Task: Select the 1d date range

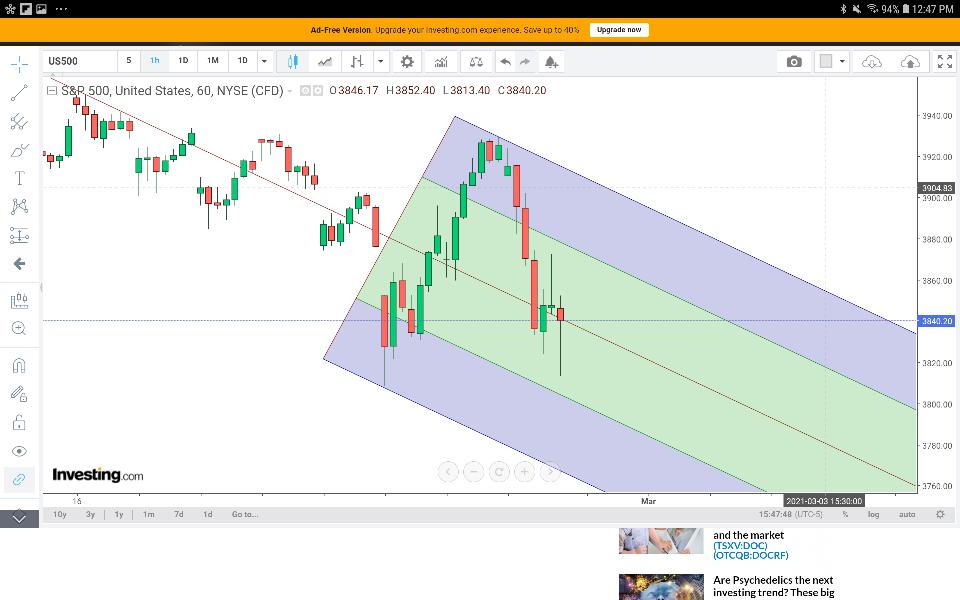Action: point(208,514)
